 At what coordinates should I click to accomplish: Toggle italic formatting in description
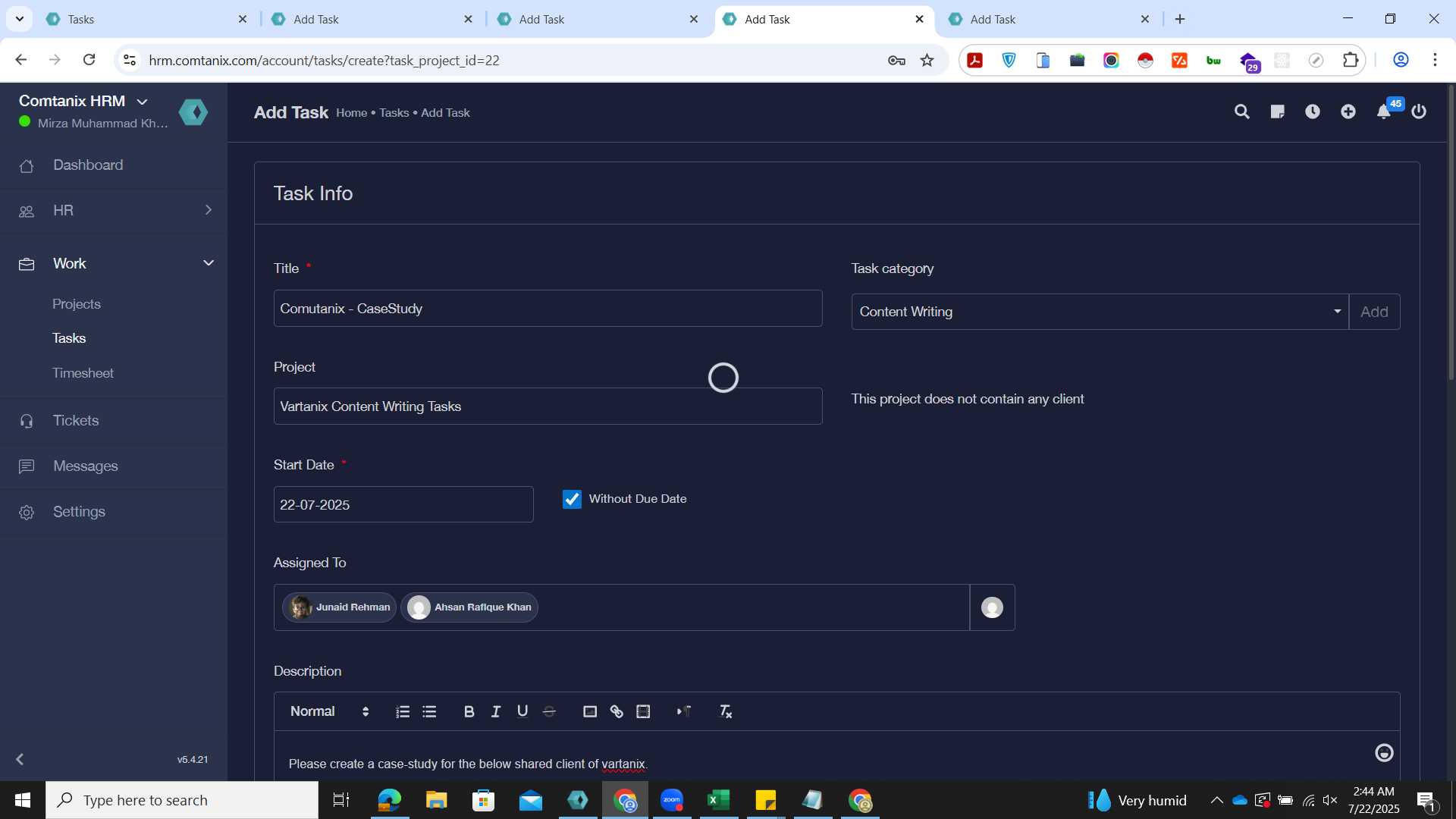click(x=495, y=711)
